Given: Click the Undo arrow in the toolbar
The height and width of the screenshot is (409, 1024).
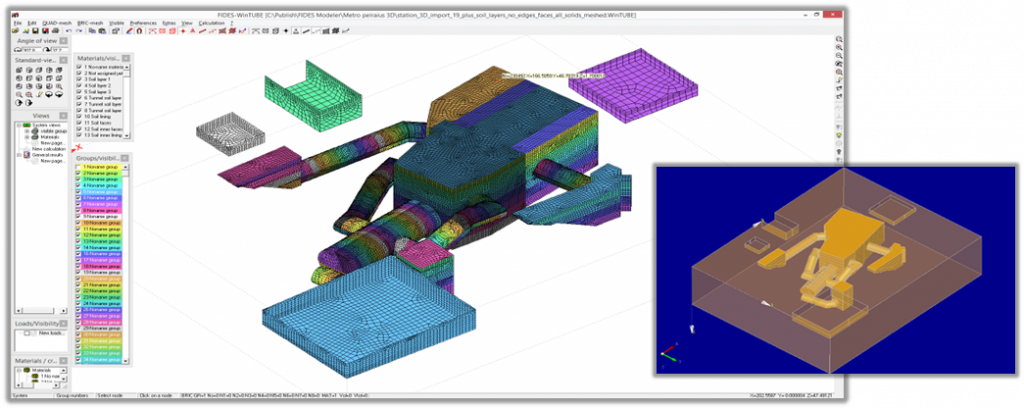Looking at the screenshot, I should [68, 31].
